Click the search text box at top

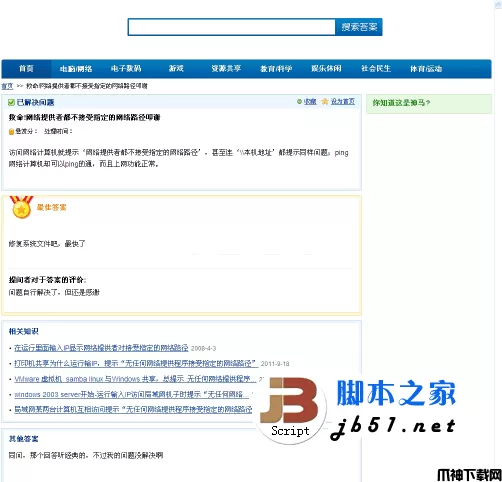[x=232, y=27]
